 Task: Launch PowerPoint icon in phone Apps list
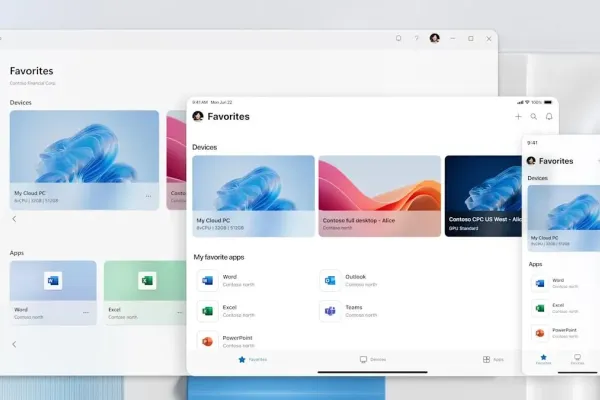click(540, 333)
